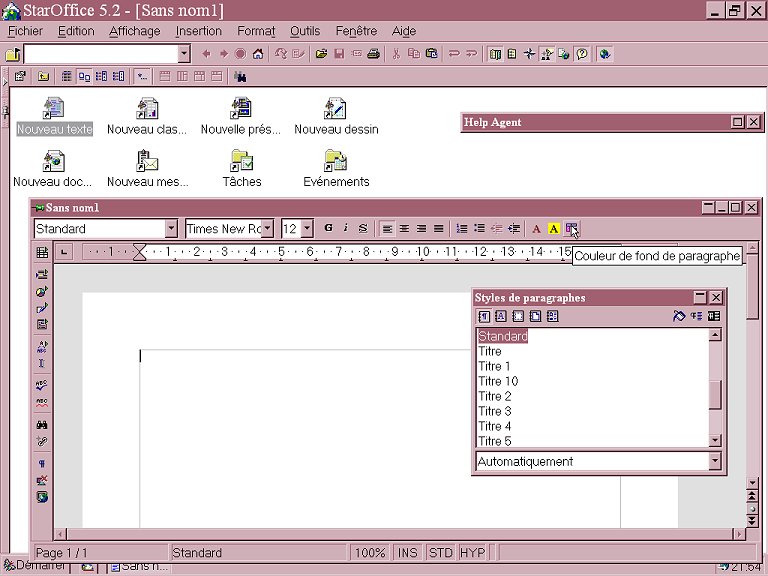The image size is (768, 576).
Task: Click the yellow highlight color A icon
Action: [x=553, y=229]
